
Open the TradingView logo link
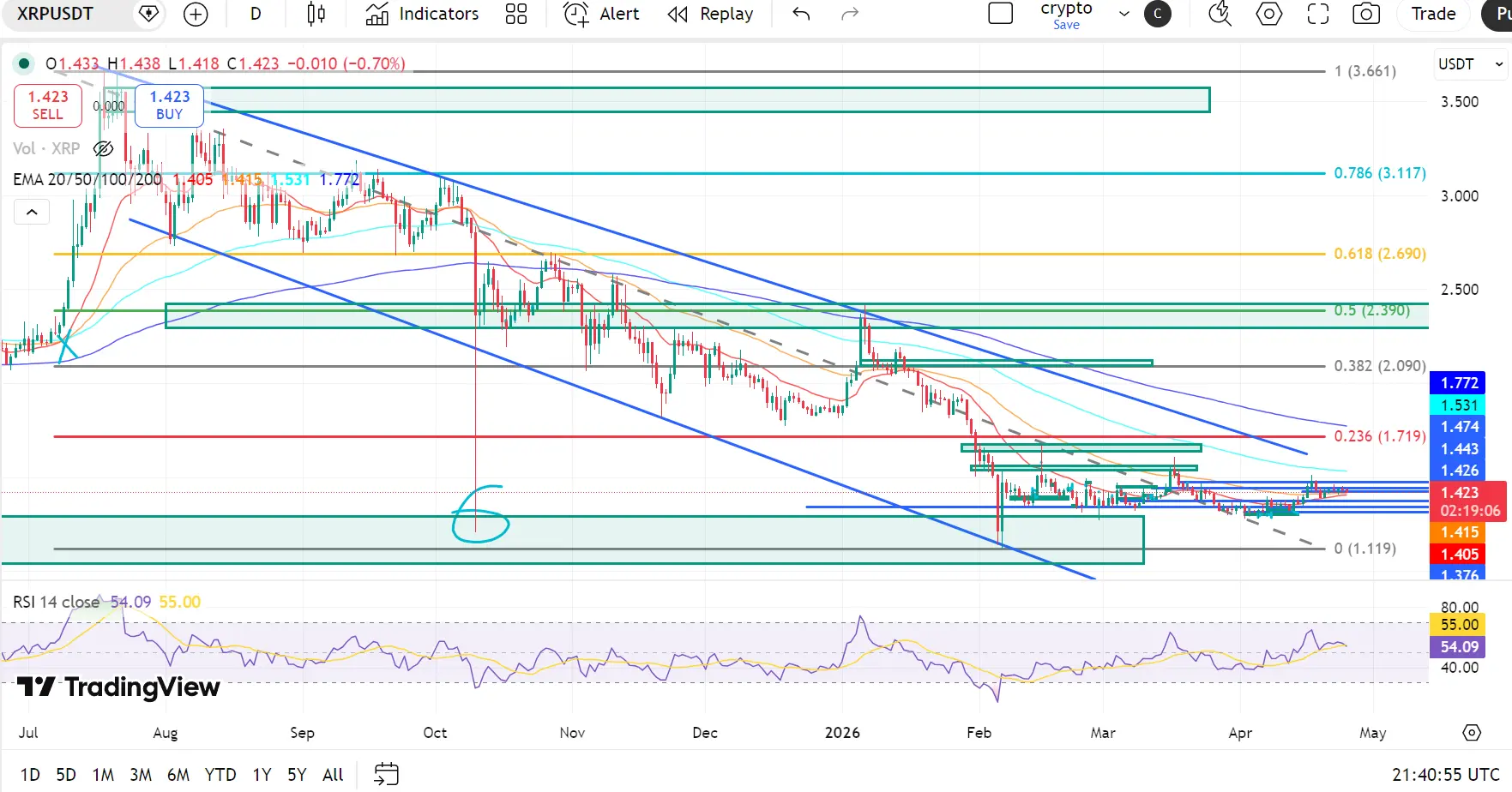(x=118, y=687)
